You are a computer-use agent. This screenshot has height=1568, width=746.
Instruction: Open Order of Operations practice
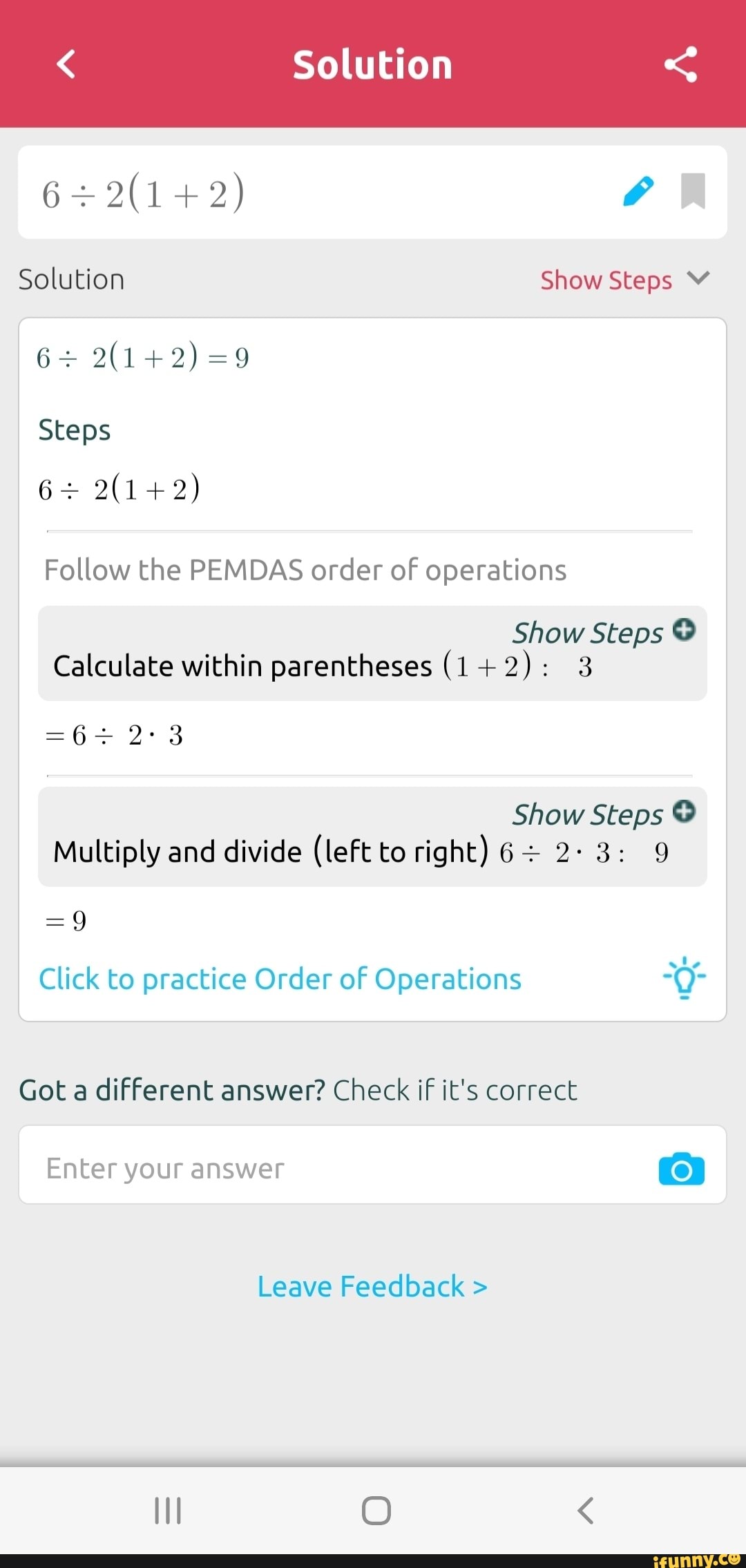tap(279, 979)
